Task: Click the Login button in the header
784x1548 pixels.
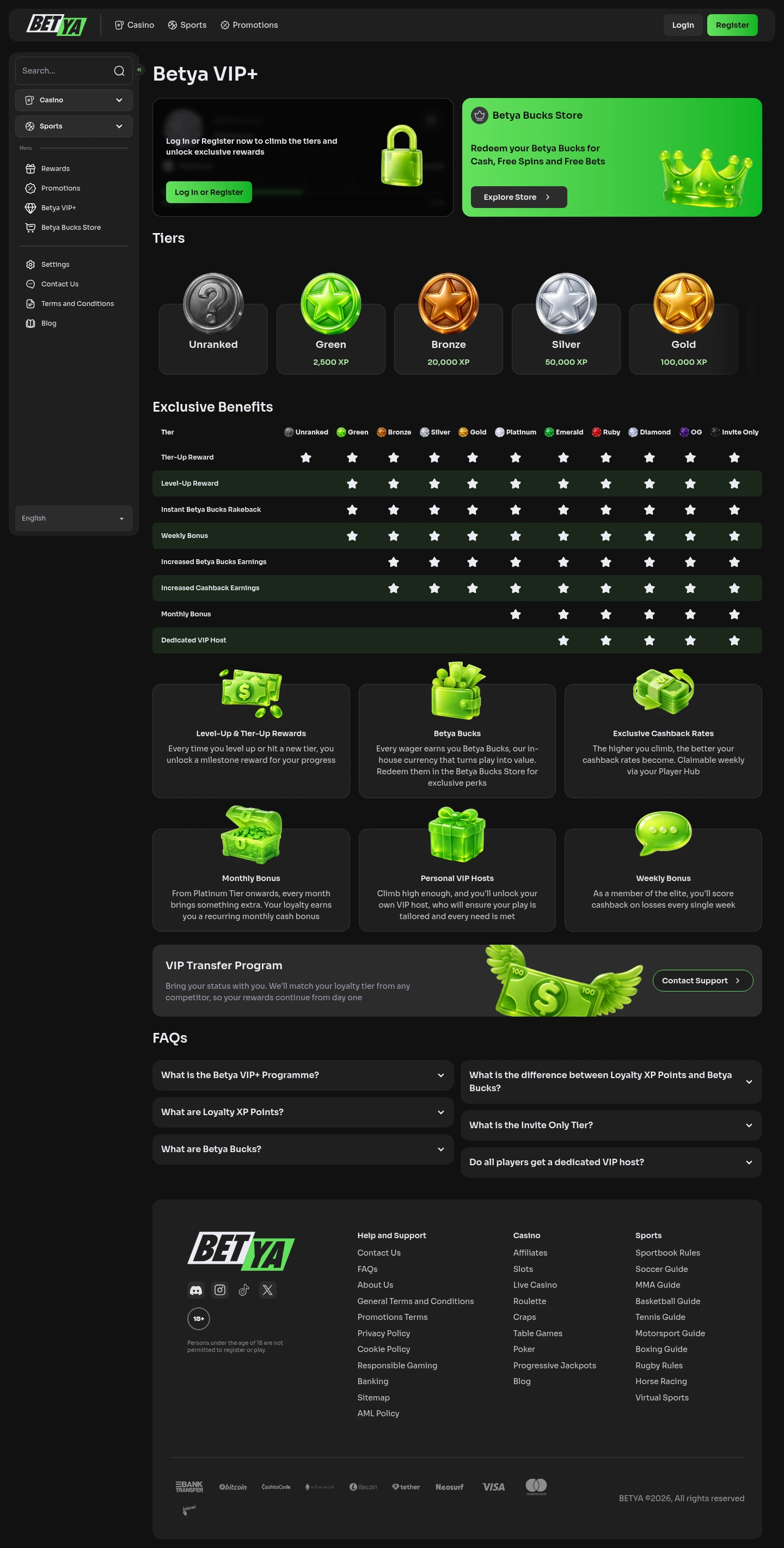Action: click(x=683, y=25)
